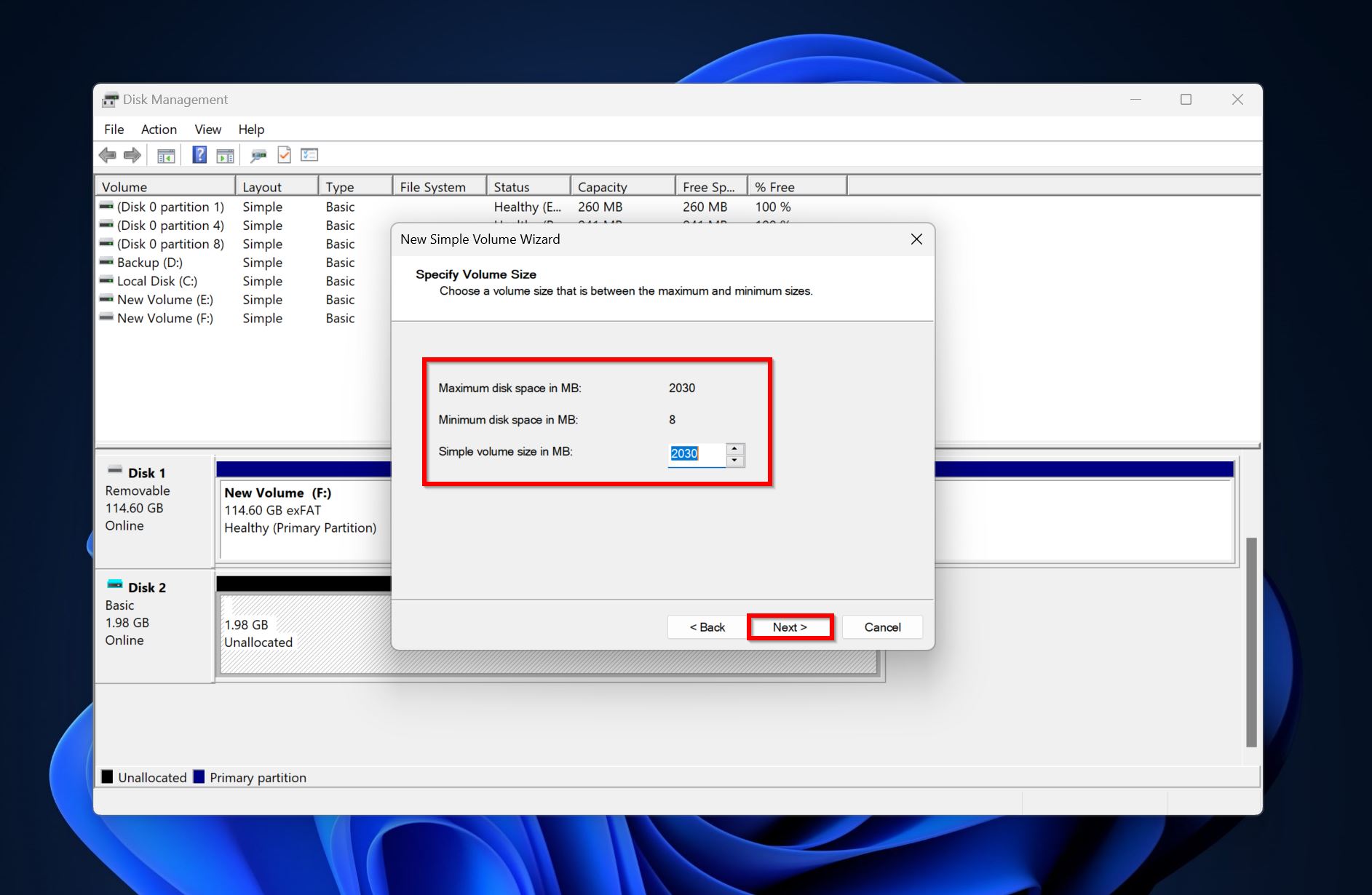Open the Help menu
Screen dimensions: 1372x895
(251, 130)
